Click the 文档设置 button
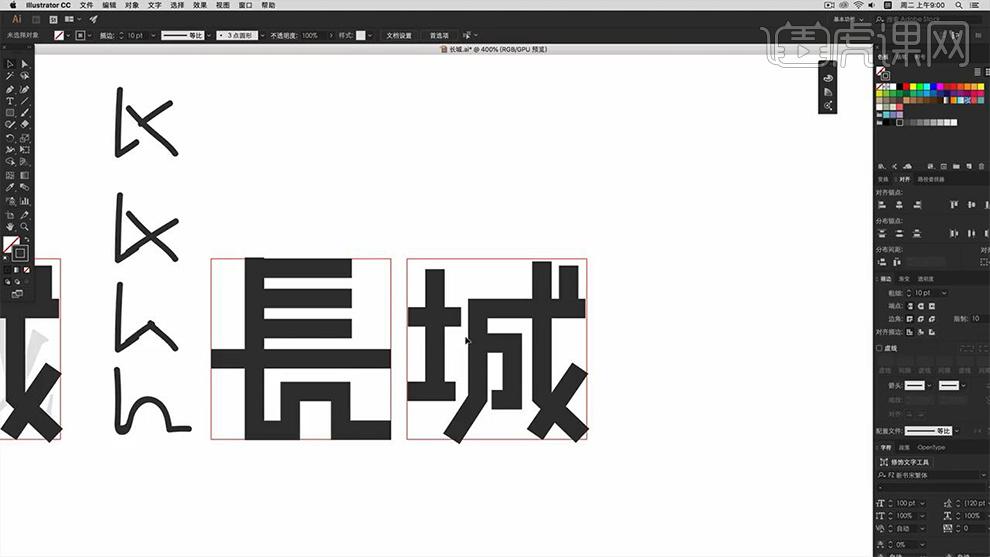Screen dimensions: 990x557 (x=399, y=35)
